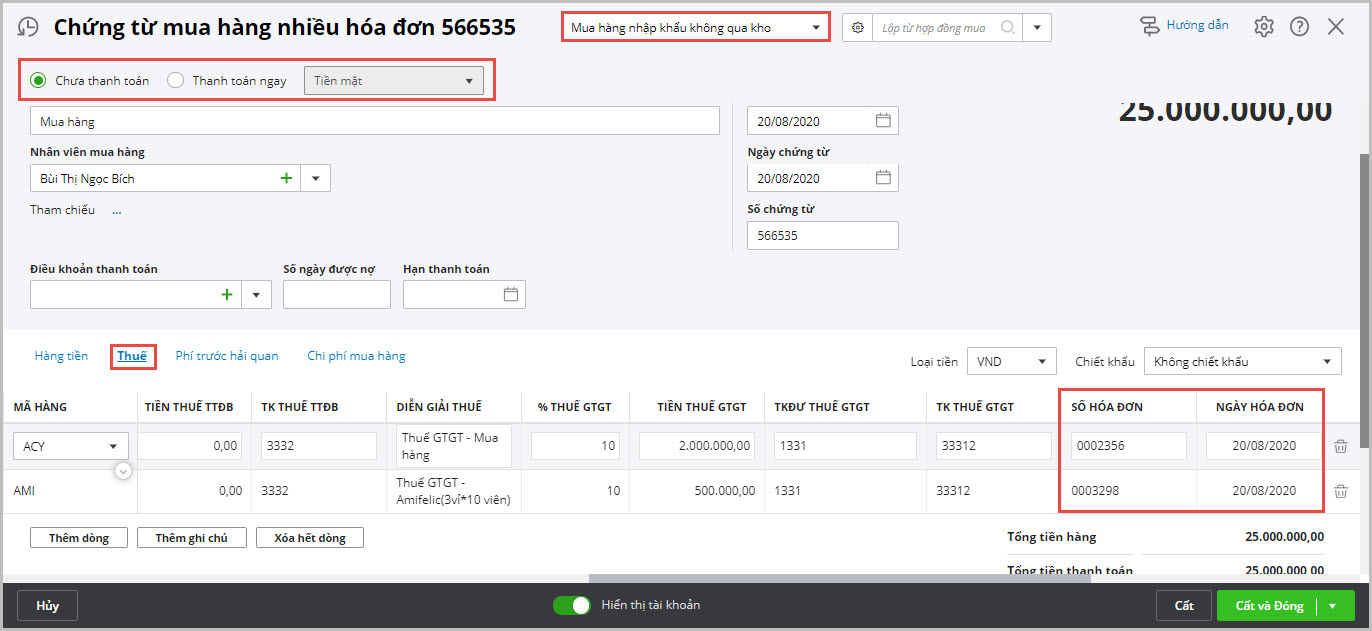This screenshot has width=1372, height=631.
Task: Click the search icon in contract field
Action: (x=1007, y=28)
